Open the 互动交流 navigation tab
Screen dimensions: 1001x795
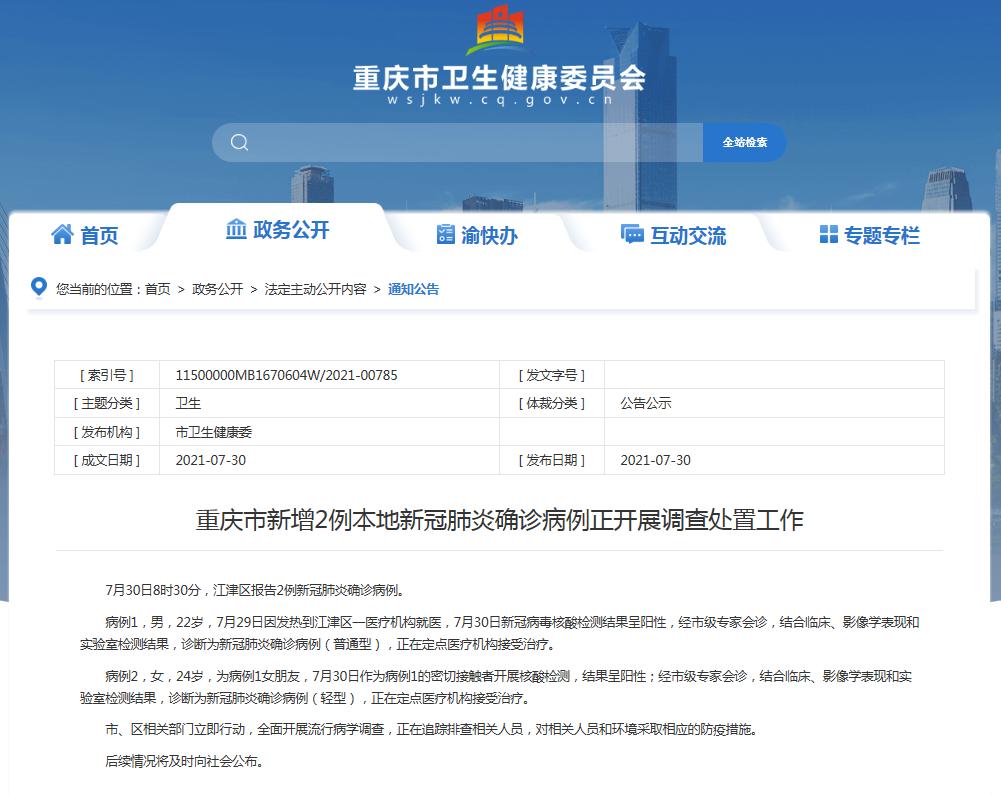click(688, 236)
